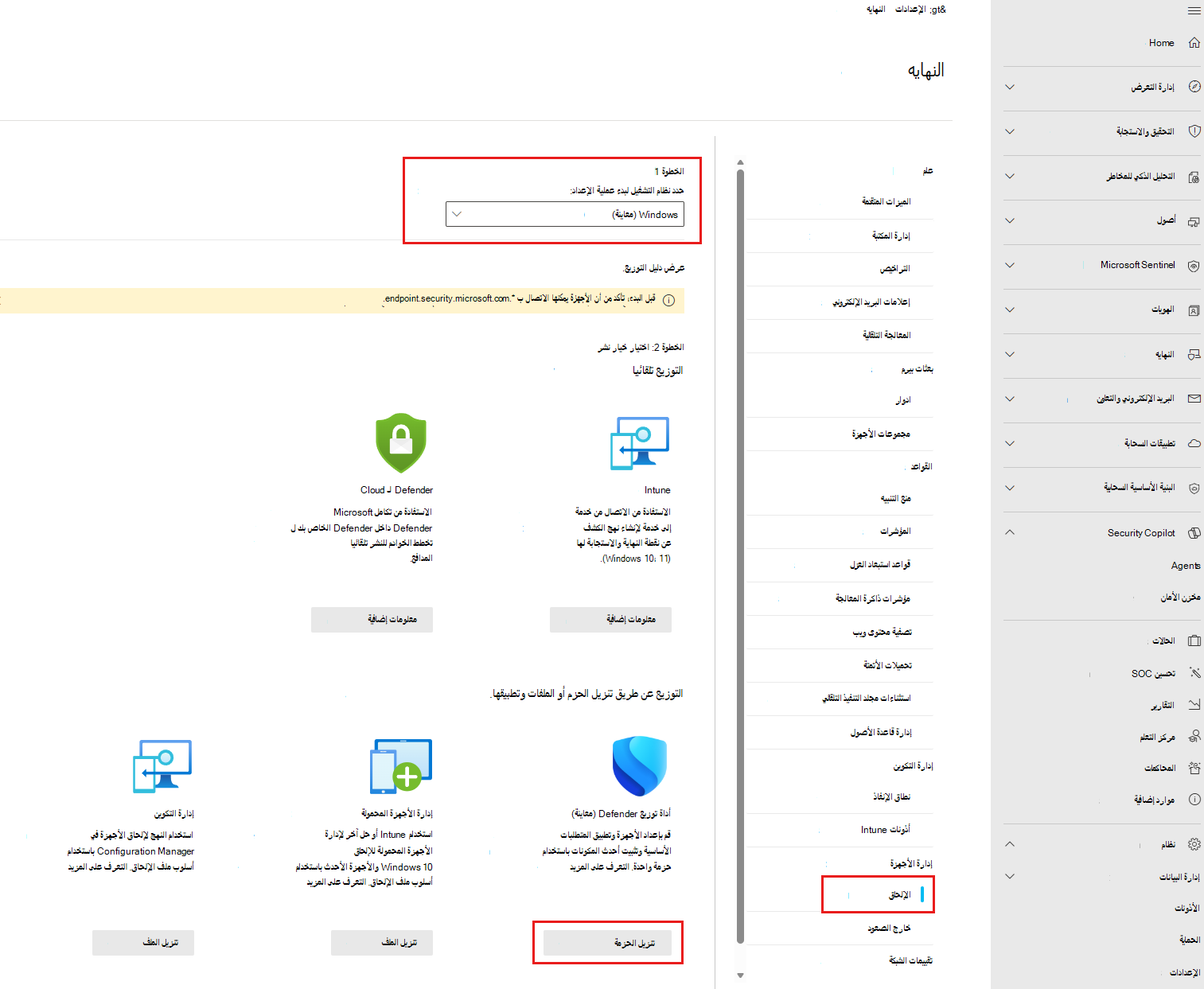Open التراخيص settings page
The image size is (1204, 989).
[895, 269]
